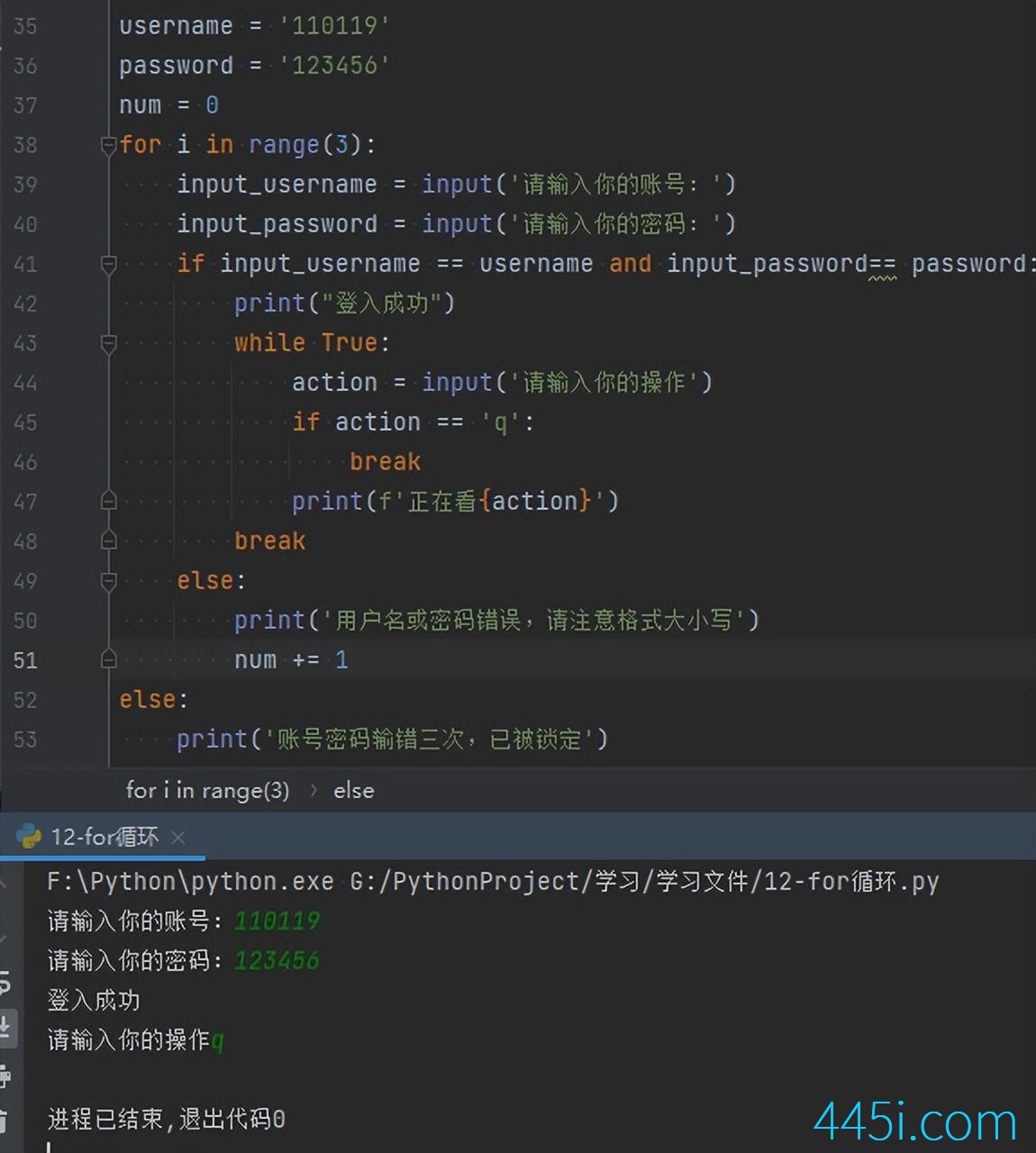The width and height of the screenshot is (1036, 1153).
Task: Click the python.exe command line in console
Action: click(493, 881)
